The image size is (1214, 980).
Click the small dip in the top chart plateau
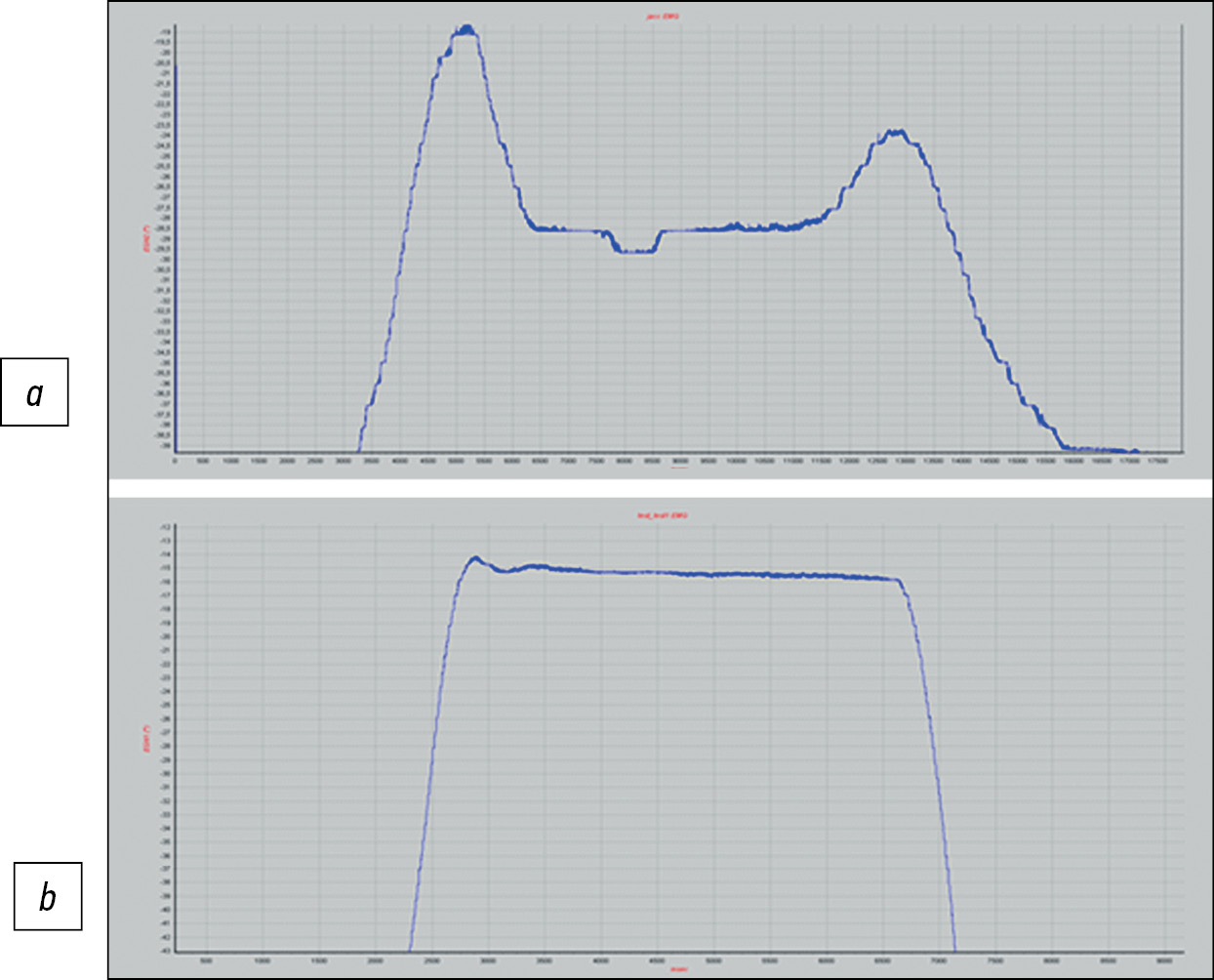(635, 251)
